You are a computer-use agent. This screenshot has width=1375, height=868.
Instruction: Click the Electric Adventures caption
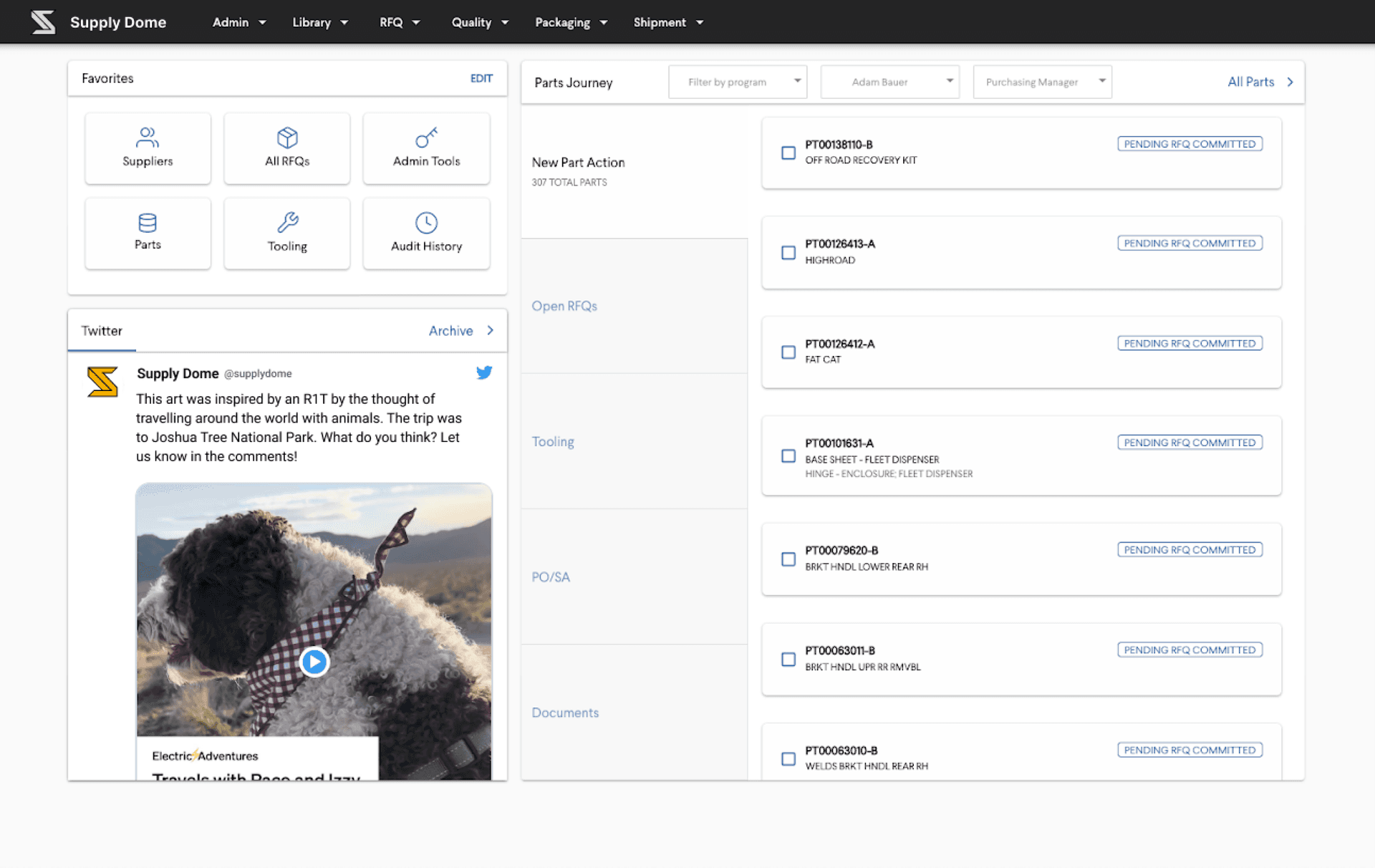tap(205, 756)
